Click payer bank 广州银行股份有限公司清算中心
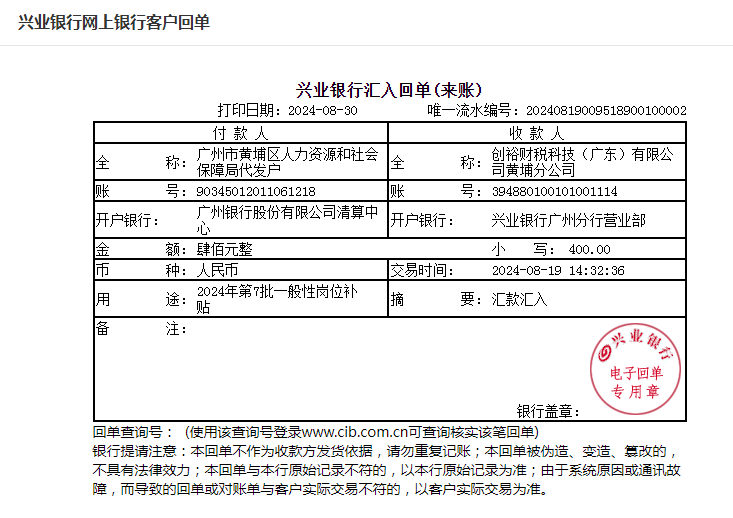 pyautogui.click(x=287, y=220)
